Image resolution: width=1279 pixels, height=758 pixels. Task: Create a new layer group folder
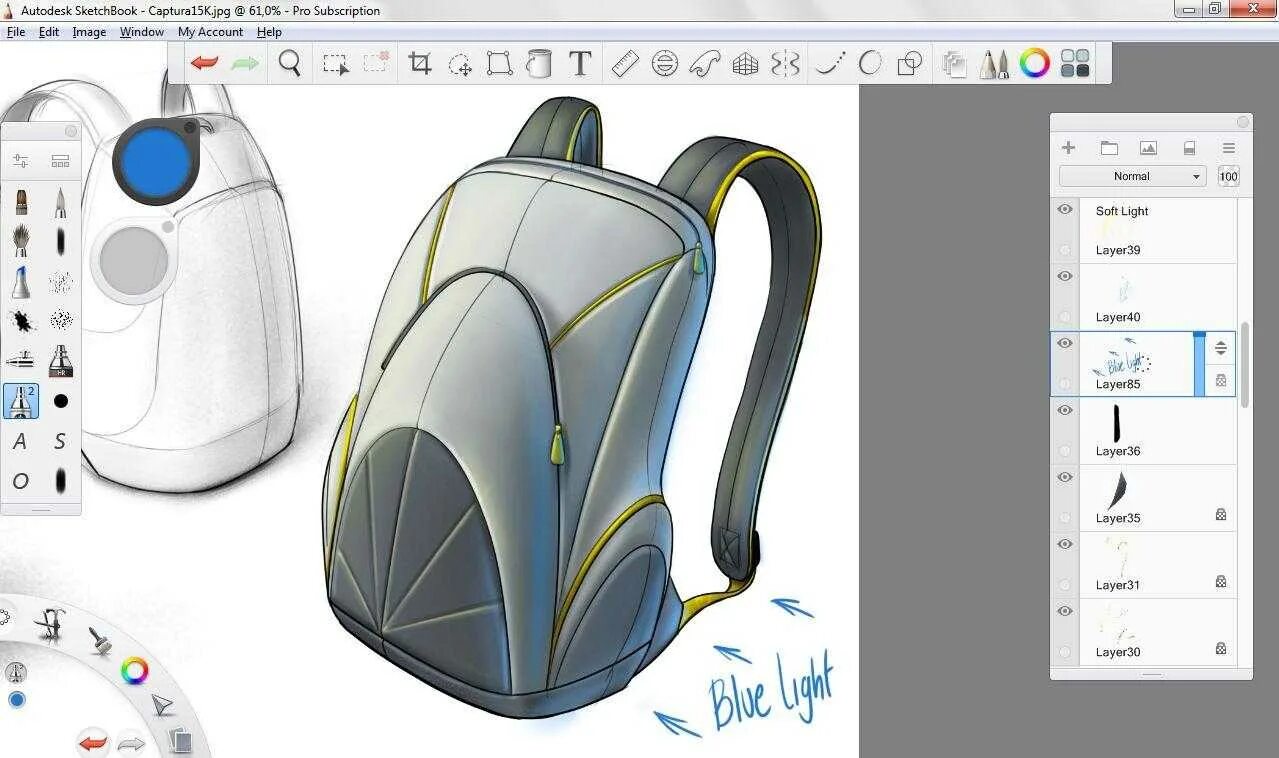pos(1109,148)
